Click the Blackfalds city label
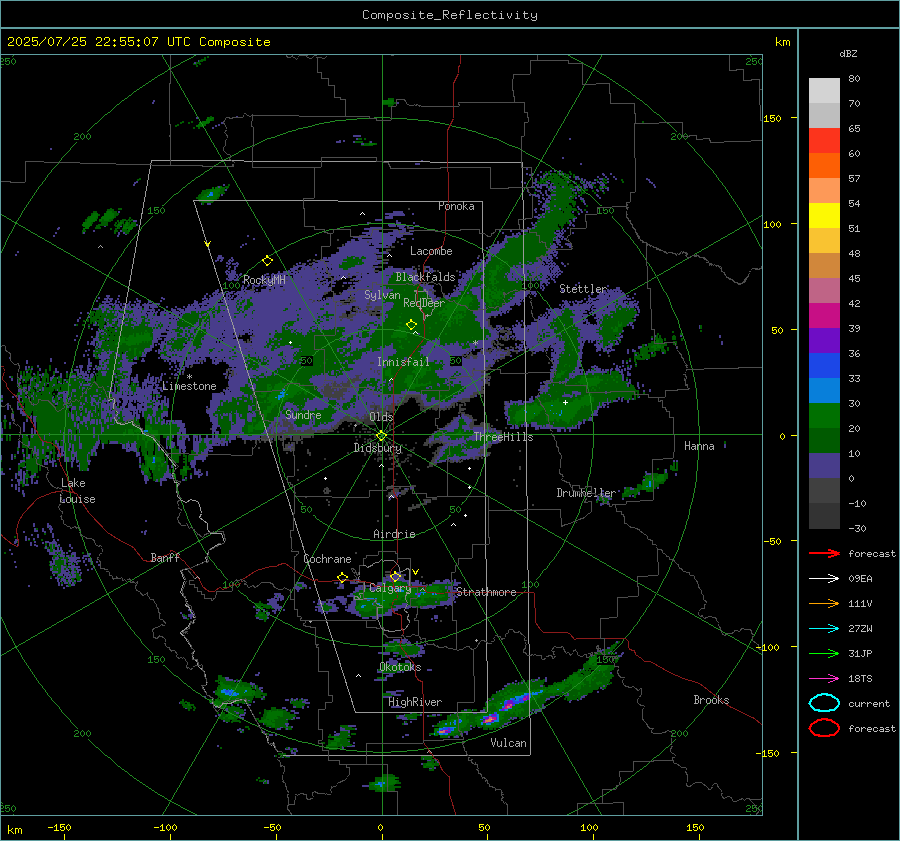 [425, 277]
